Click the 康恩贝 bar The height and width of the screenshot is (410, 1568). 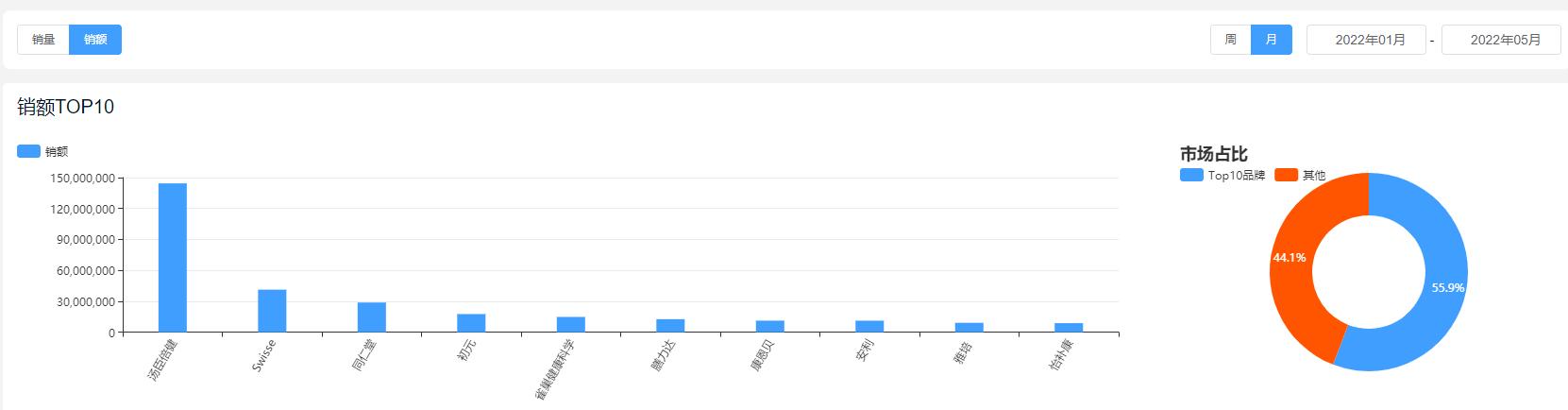tap(770, 327)
